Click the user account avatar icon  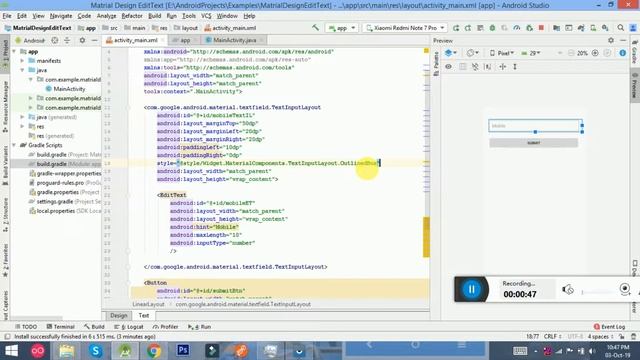[x=633, y=28]
